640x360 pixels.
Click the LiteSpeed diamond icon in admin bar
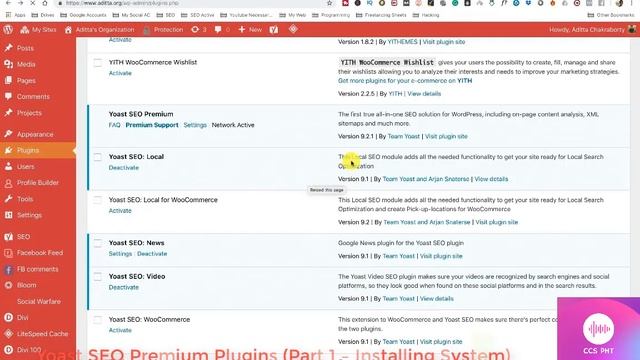coord(293,29)
